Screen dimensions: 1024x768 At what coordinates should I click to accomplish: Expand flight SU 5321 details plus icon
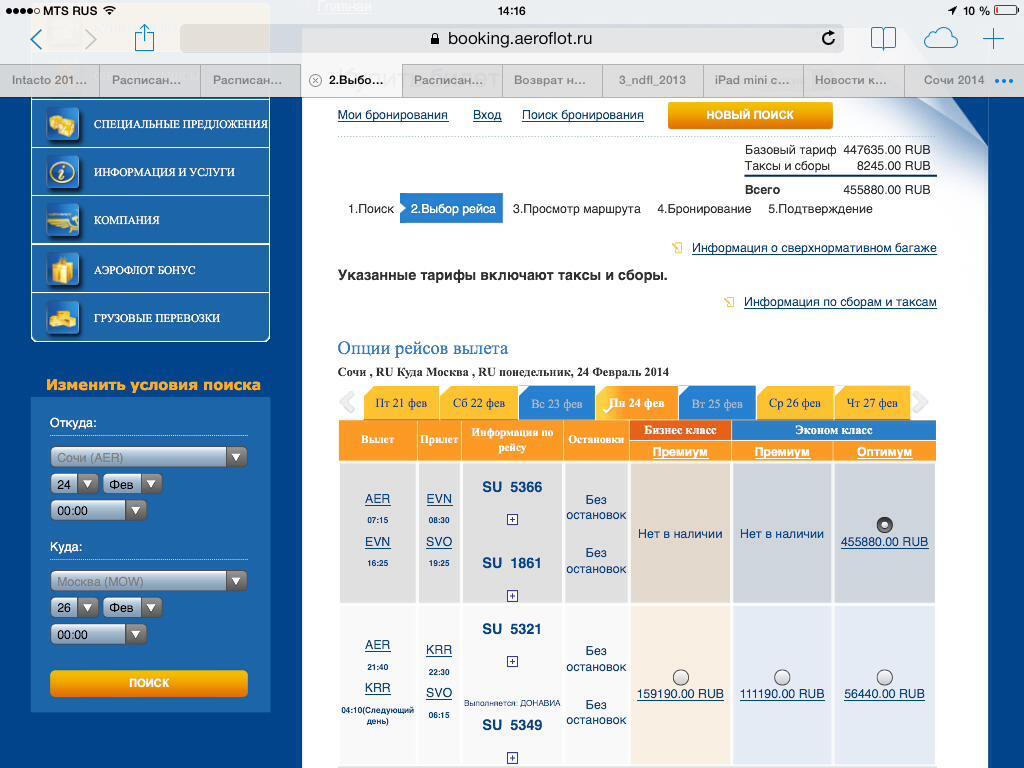click(513, 662)
